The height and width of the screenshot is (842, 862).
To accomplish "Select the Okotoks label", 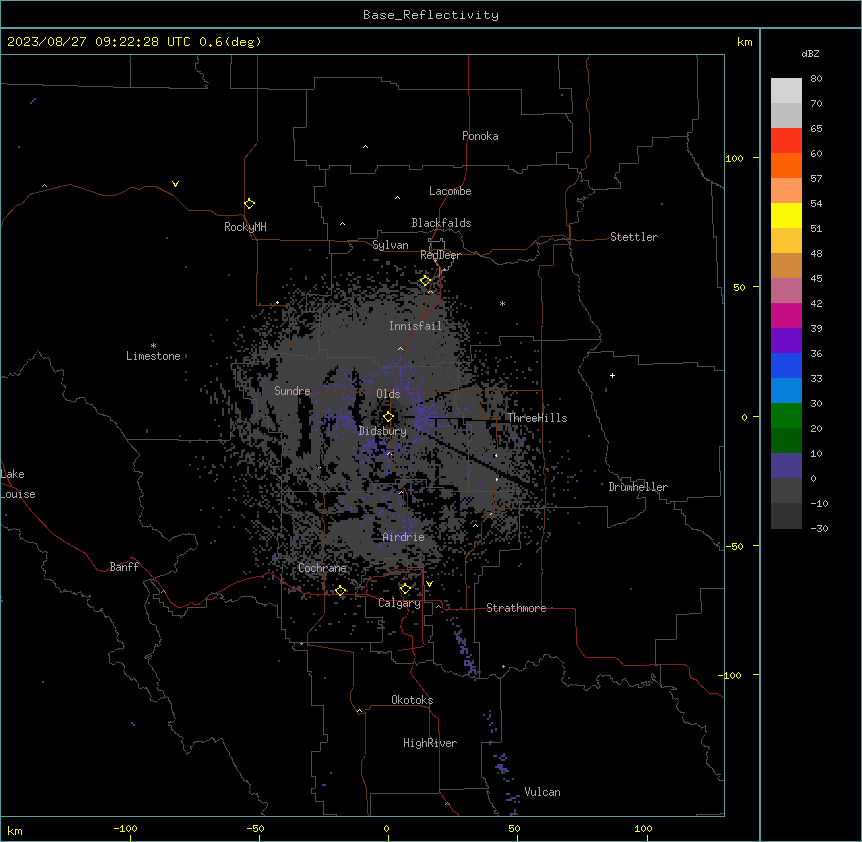I will [412, 700].
